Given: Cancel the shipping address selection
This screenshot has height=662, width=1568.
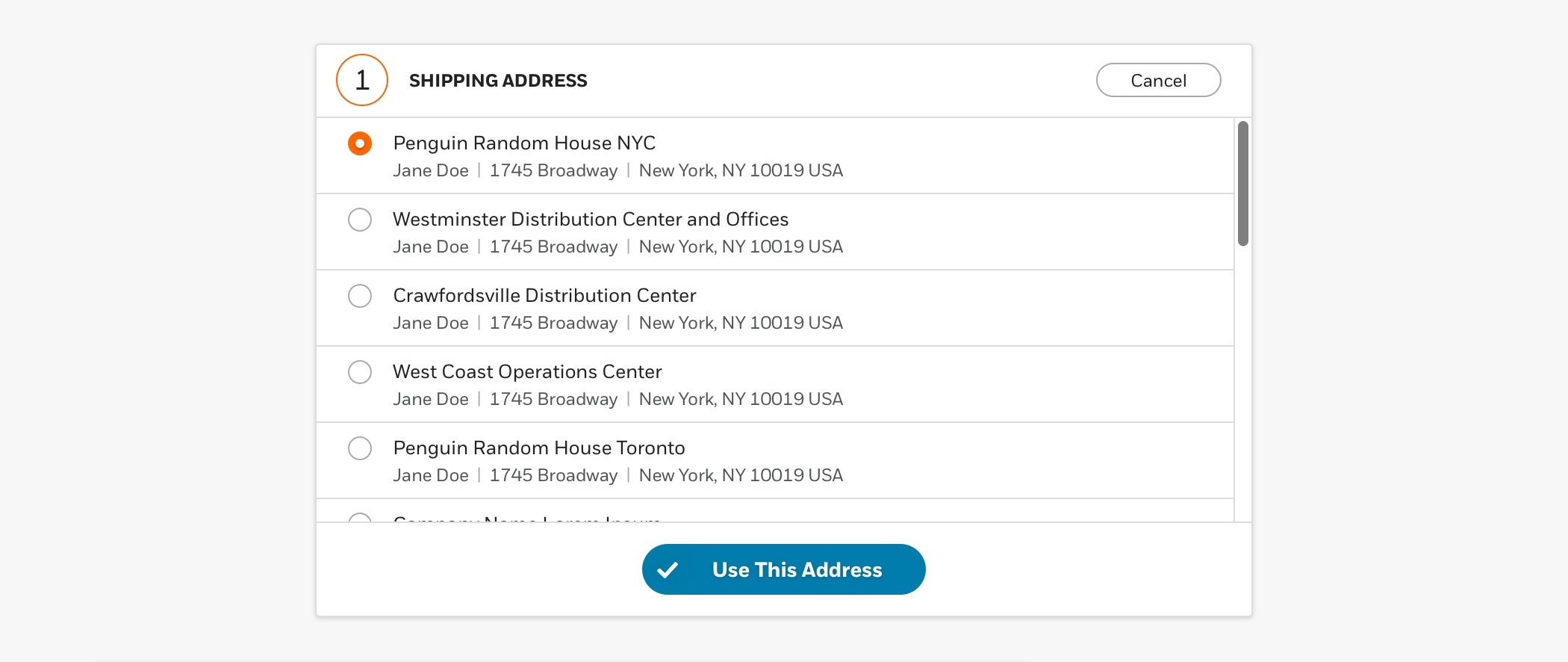Looking at the screenshot, I should click(1158, 80).
